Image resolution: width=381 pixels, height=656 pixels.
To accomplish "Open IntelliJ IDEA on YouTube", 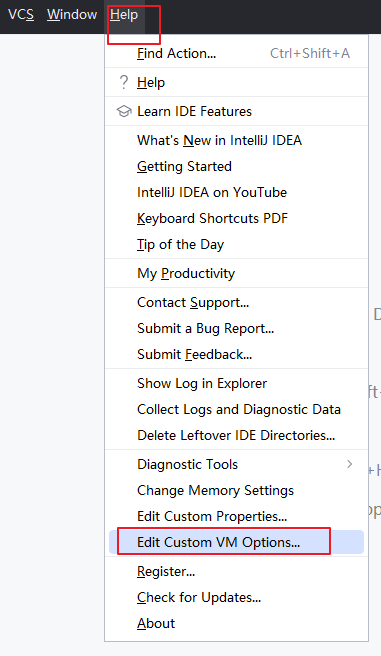I will click(x=236, y=192).
